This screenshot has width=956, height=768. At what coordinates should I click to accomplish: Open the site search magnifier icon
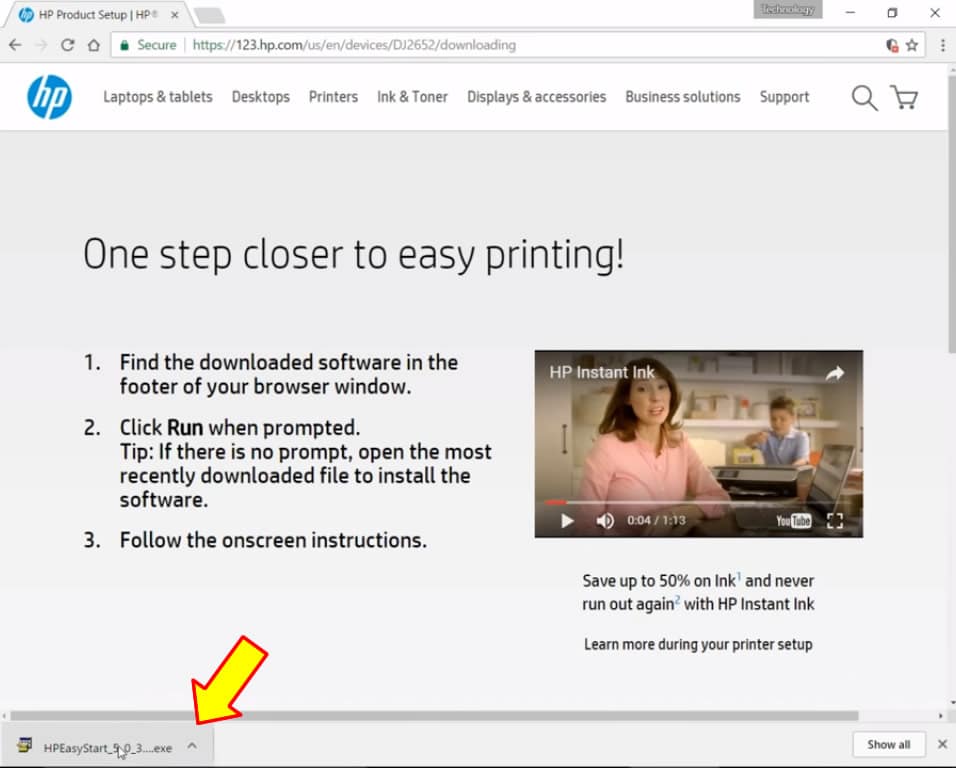click(864, 97)
